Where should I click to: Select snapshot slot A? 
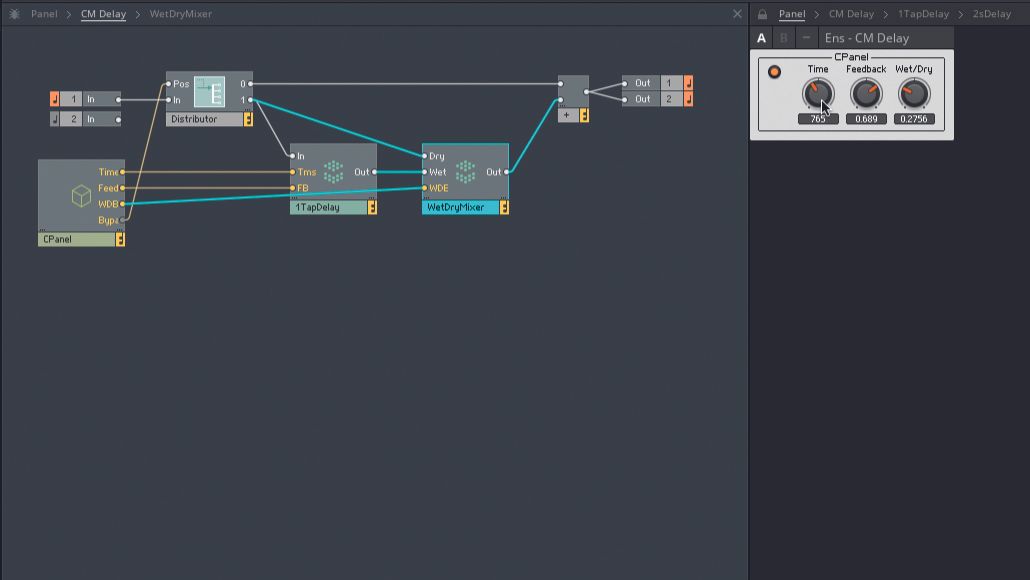[759, 37]
